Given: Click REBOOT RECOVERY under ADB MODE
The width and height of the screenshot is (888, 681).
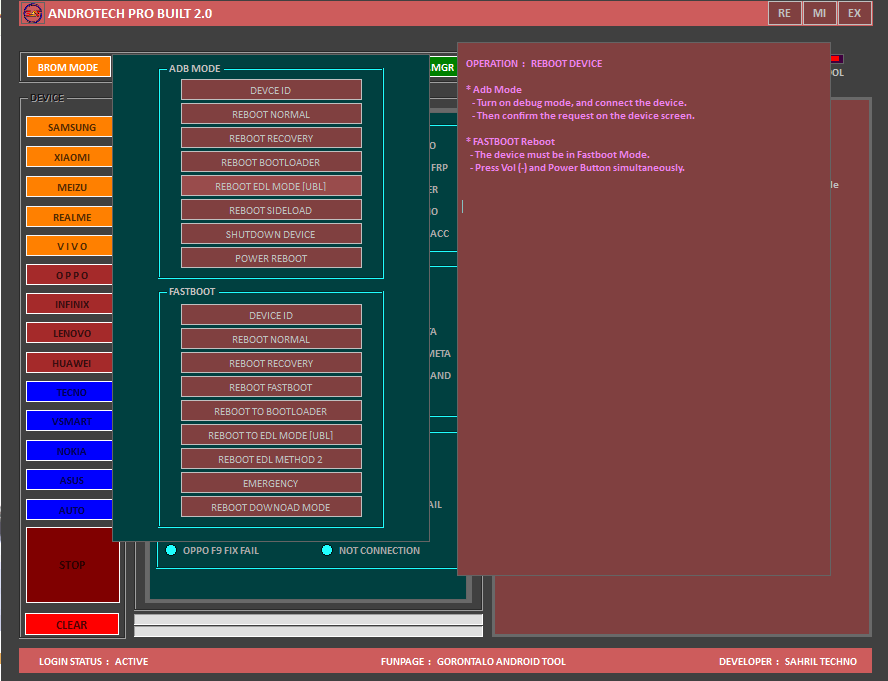Looking at the screenshot, I should click(271, 138).
